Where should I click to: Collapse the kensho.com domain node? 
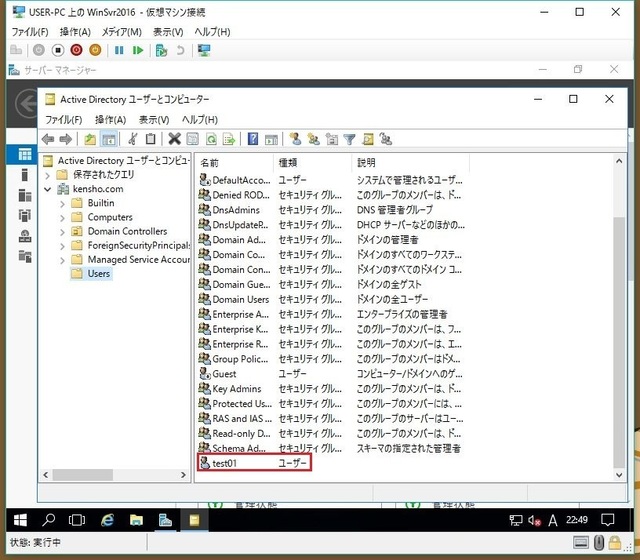pyautogui.click(x=48, y=189)
